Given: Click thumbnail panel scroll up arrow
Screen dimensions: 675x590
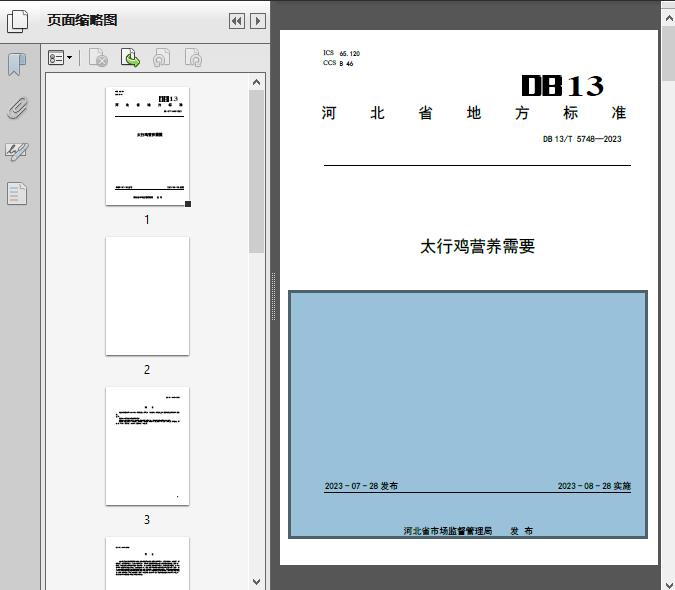Looking at the screenshot, I should click(x=257, y=82).
